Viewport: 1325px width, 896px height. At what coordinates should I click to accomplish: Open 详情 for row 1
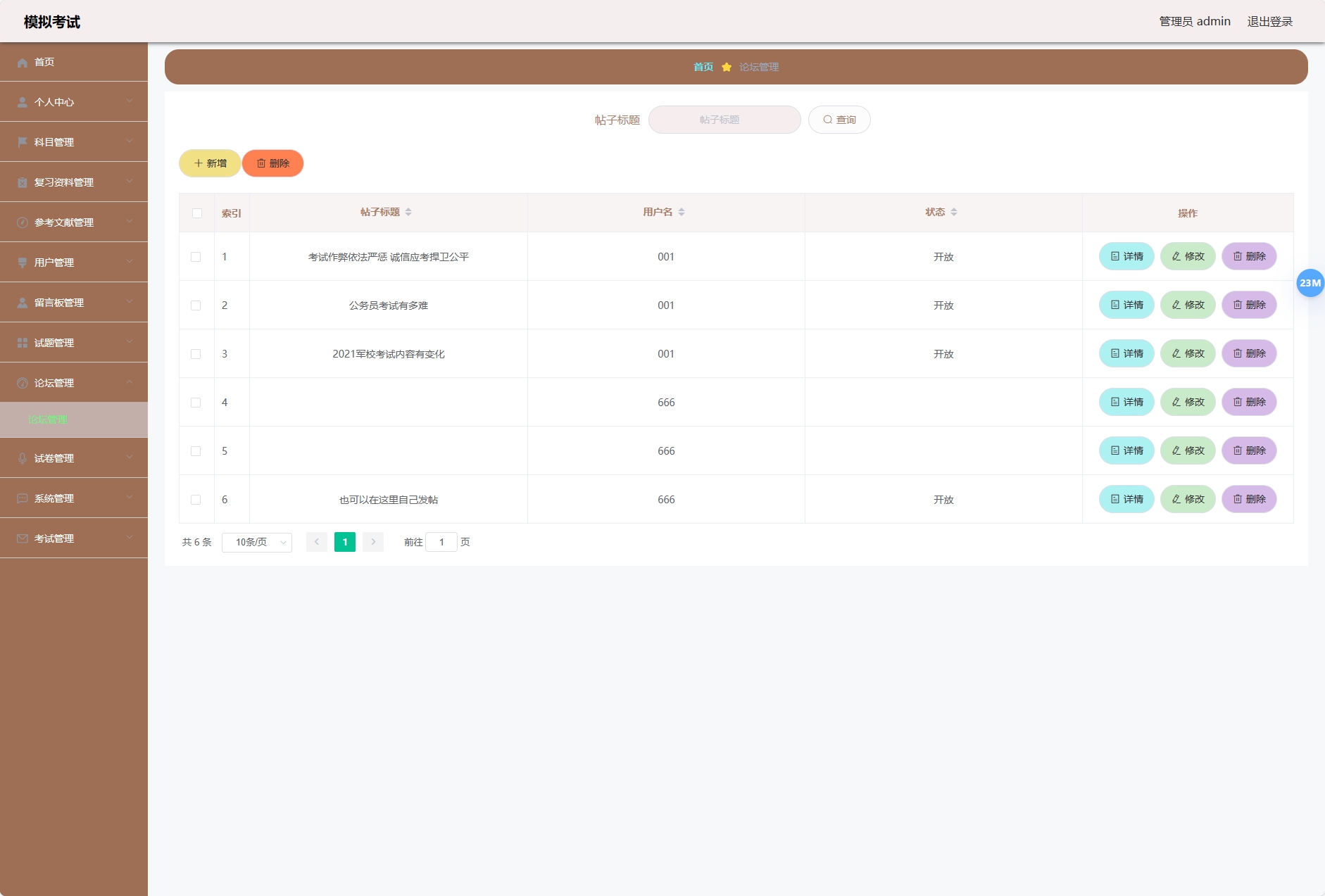coord(1126,256)
